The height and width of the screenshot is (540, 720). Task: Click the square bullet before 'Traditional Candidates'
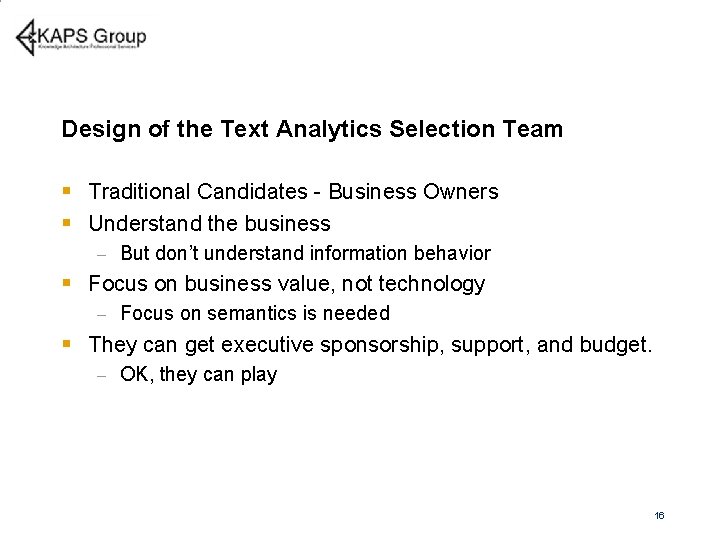[x=66, y=190]
